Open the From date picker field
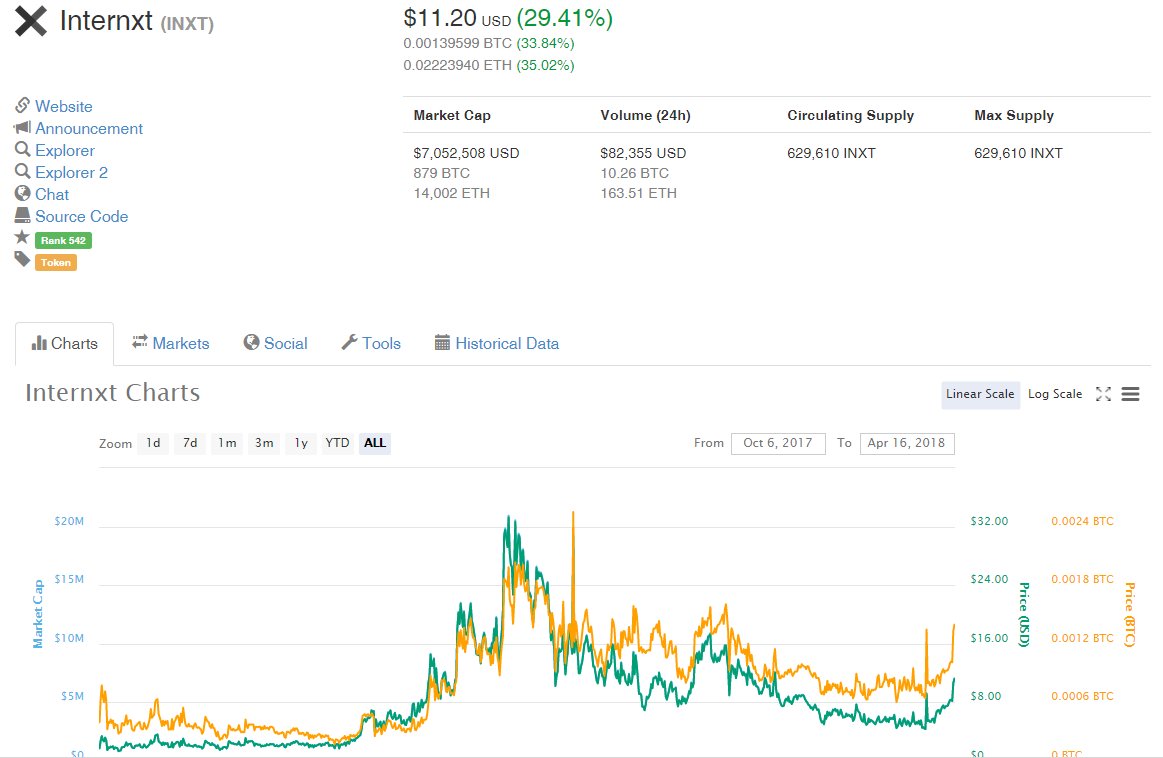The width and height of the screenshot is (1163, 758). click(x=778, y=443)
